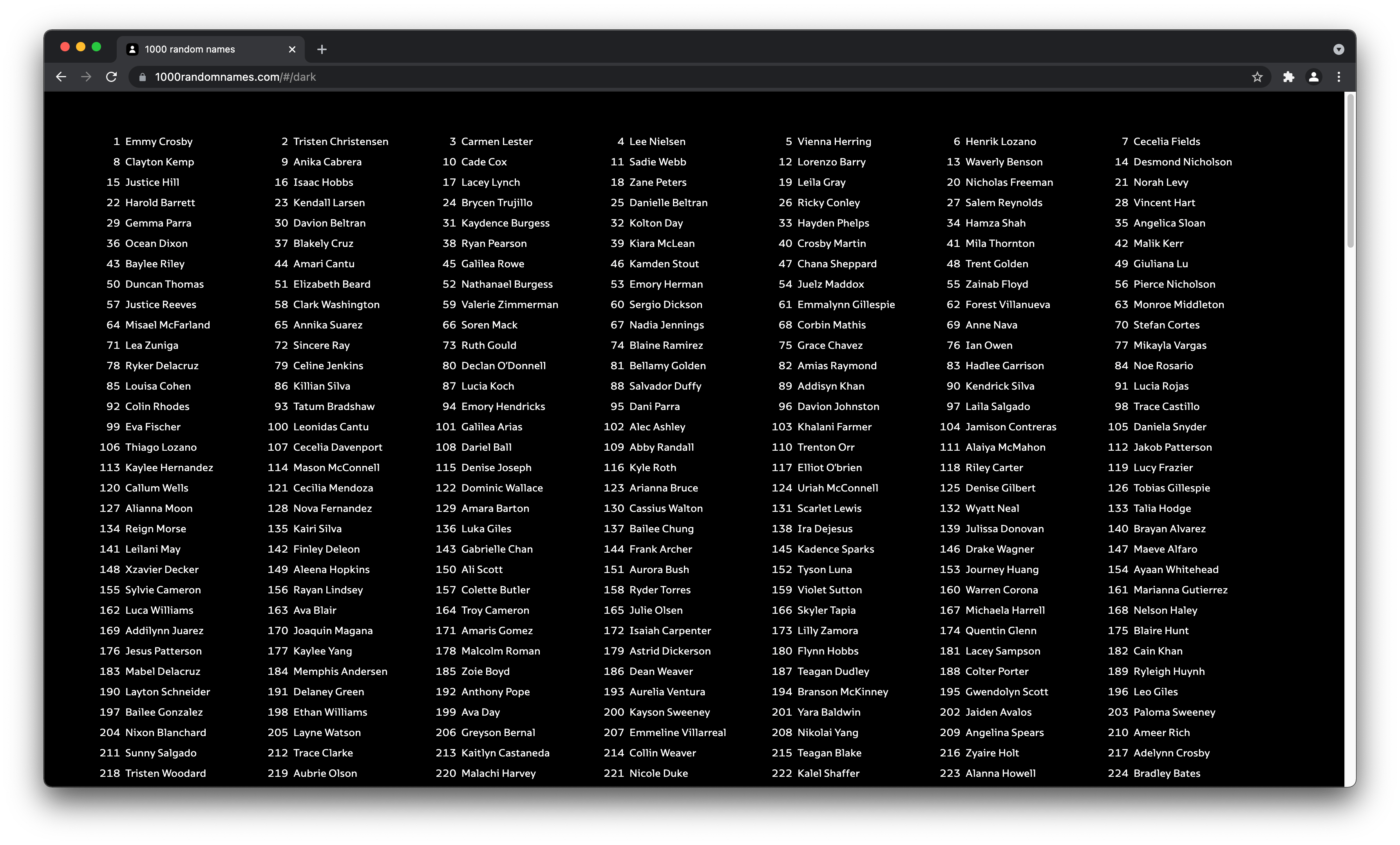
Task: Open the extensions puzzle icon
Action: (x=1289, y=77)
